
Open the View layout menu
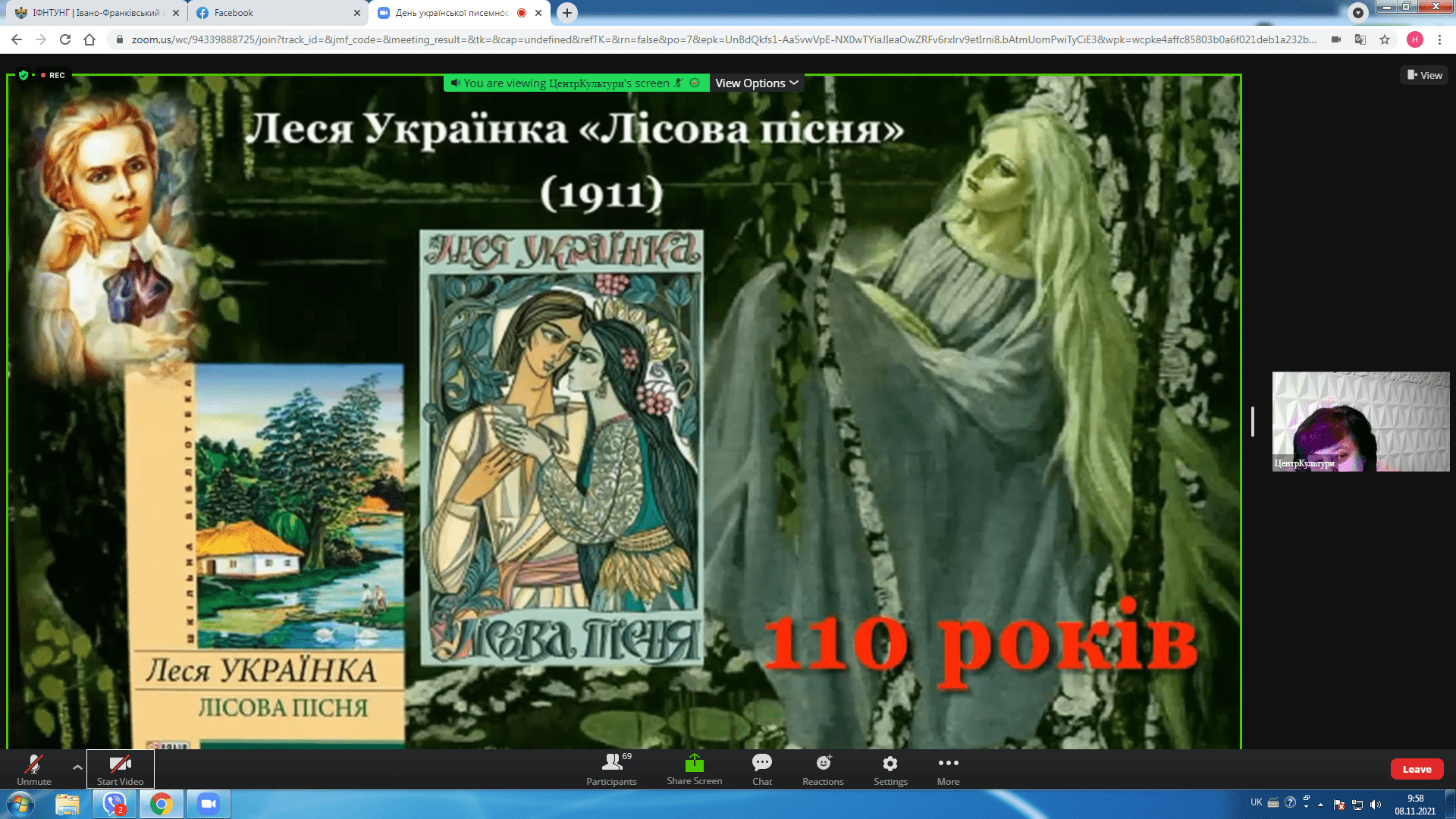(1424, 75)
